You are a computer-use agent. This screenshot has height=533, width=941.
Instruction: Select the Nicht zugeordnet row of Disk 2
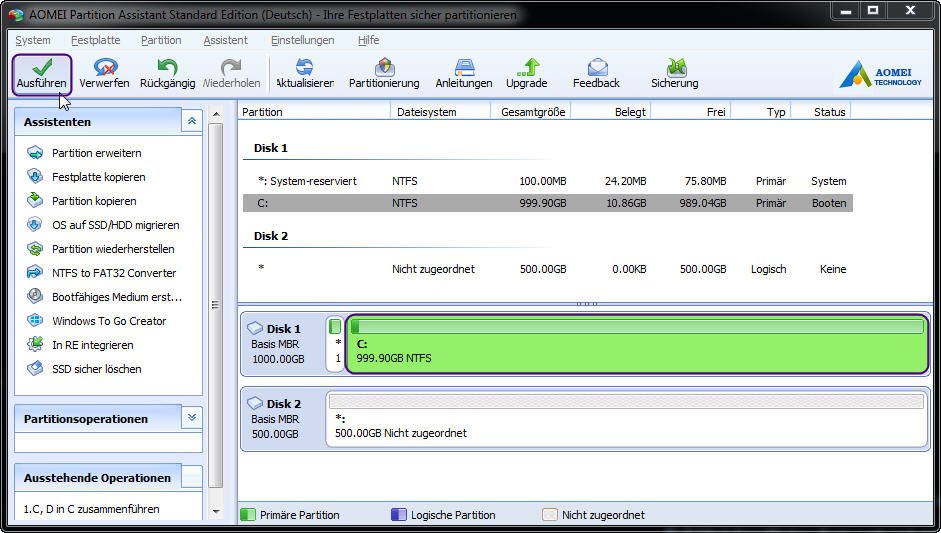(x=548, y=269)
